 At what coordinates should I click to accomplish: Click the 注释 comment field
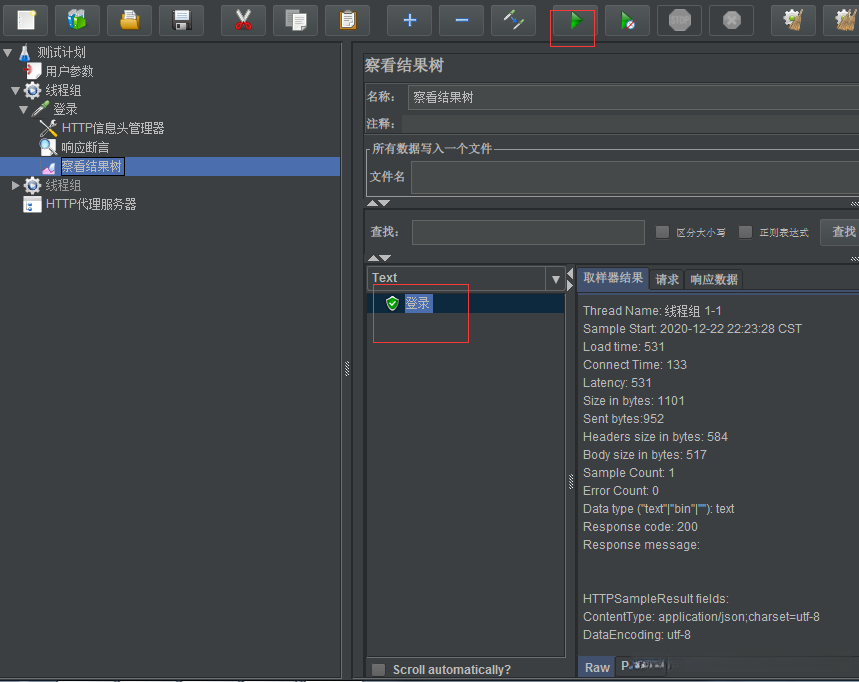(x=630, y=124)
